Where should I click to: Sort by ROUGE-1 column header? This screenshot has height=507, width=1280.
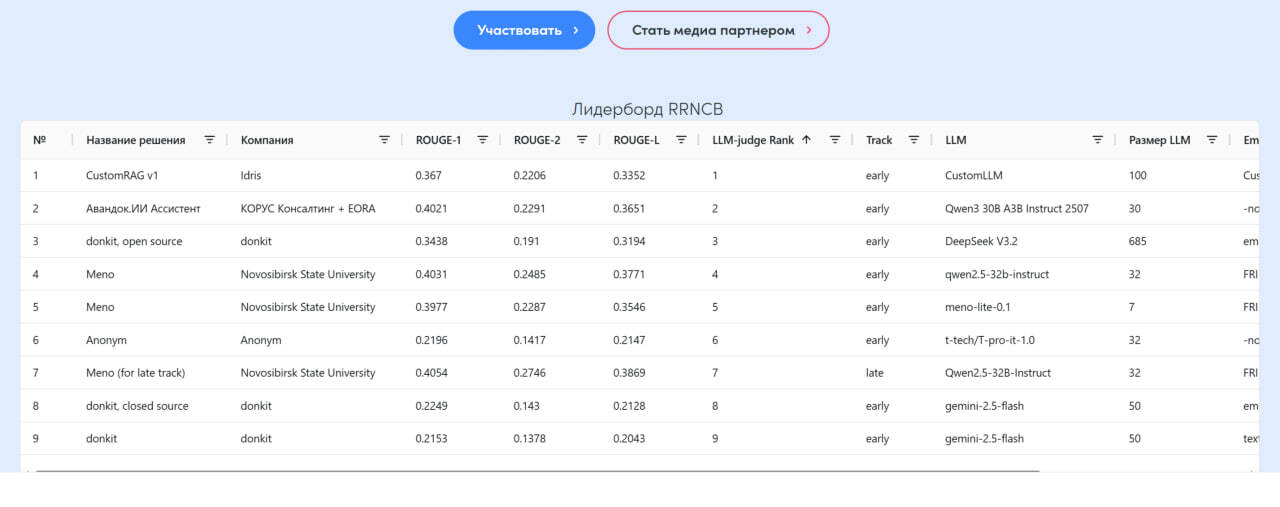438,140
